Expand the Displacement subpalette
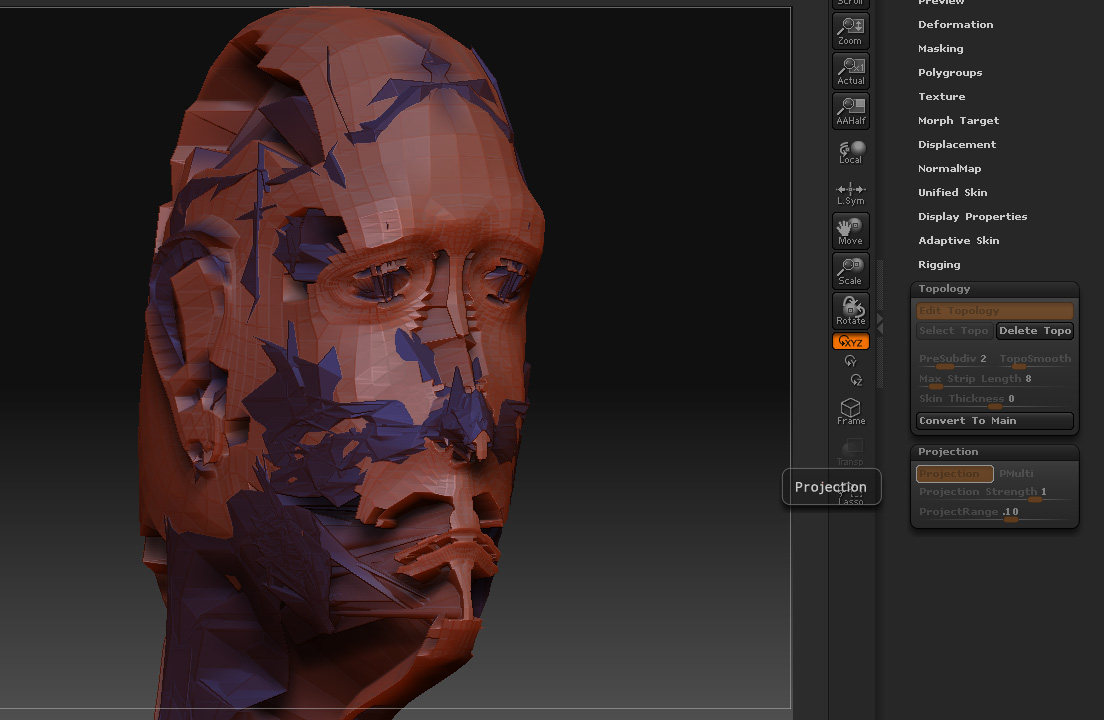1104x720 pixels. coord(957,144)
